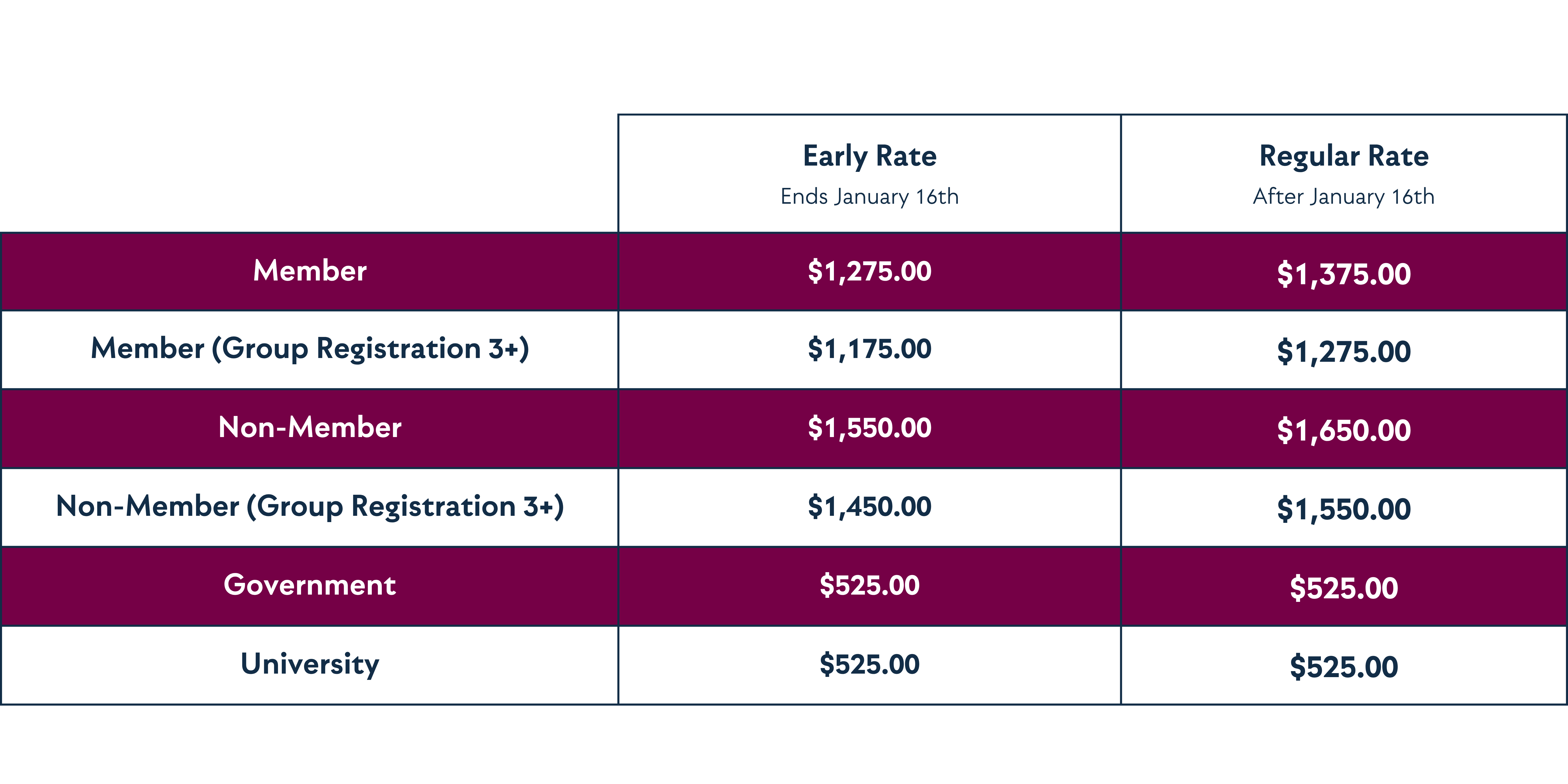This screenshot has width=1568, height=784.
Task: Click the Government row label
Action: pos(310,585)
